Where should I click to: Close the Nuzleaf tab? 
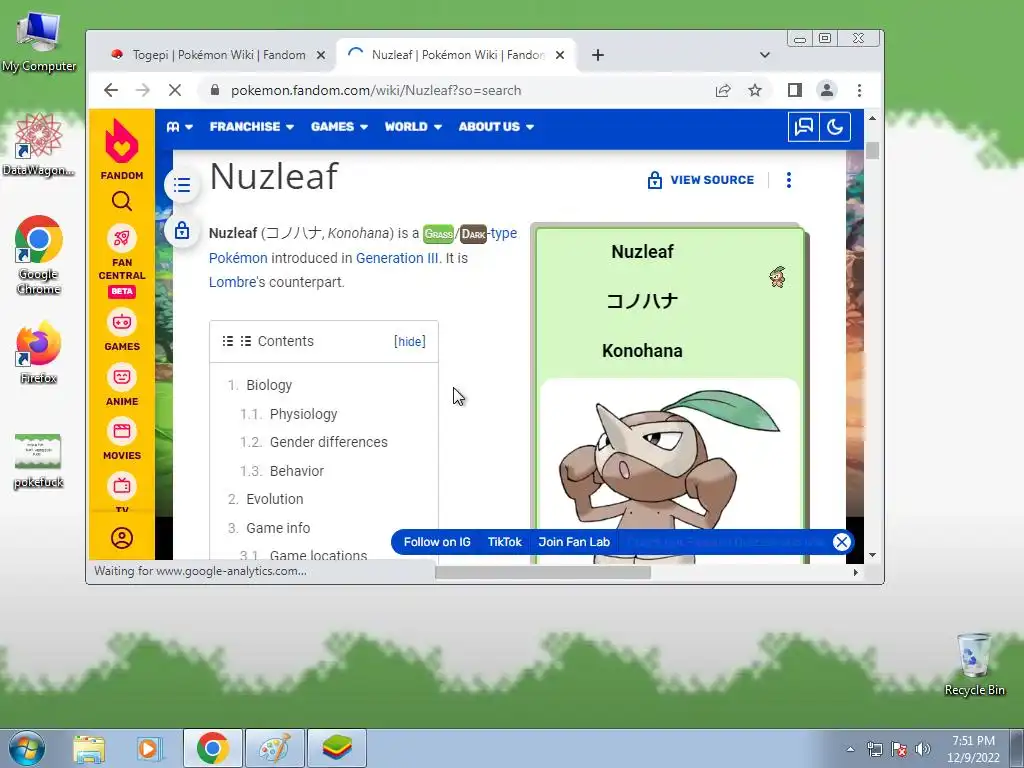pos(560,55)
